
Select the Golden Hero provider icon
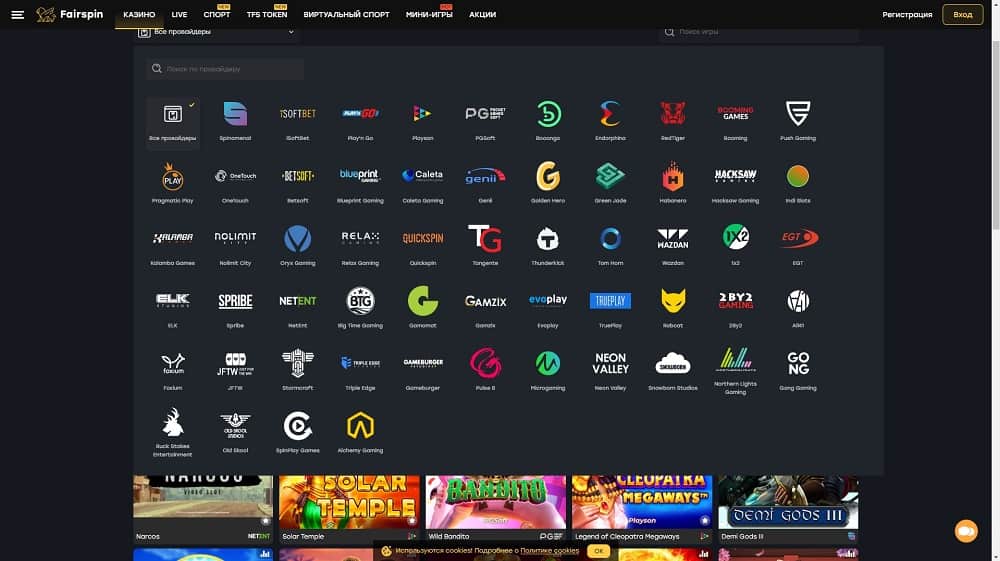pos(548,178)
